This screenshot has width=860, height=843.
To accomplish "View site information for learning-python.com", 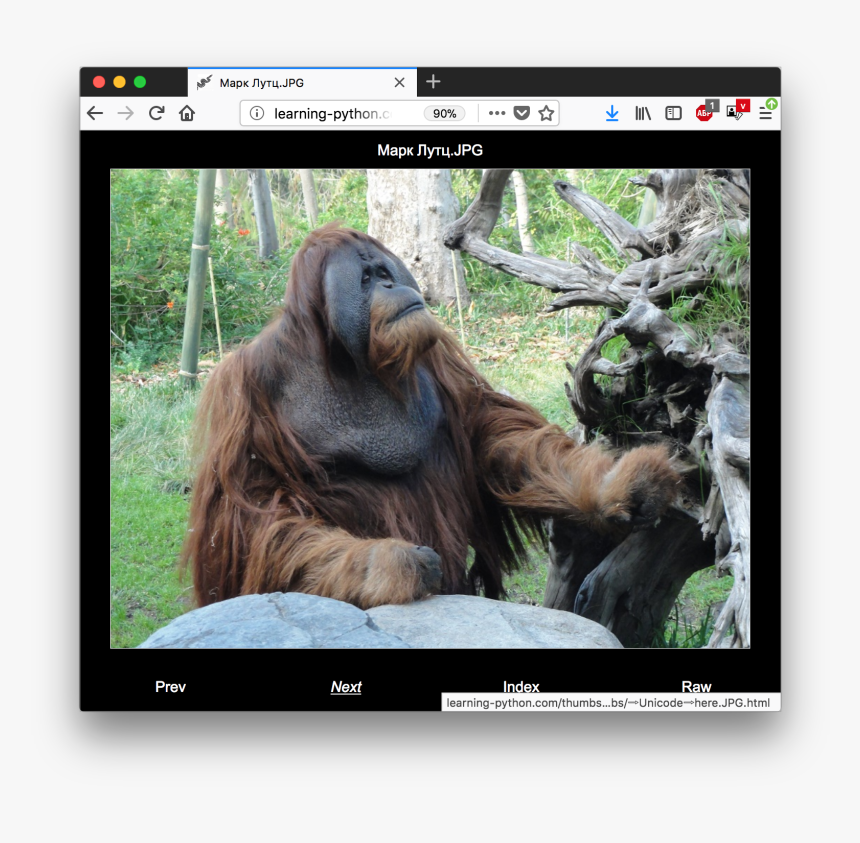I will (258, 113).
